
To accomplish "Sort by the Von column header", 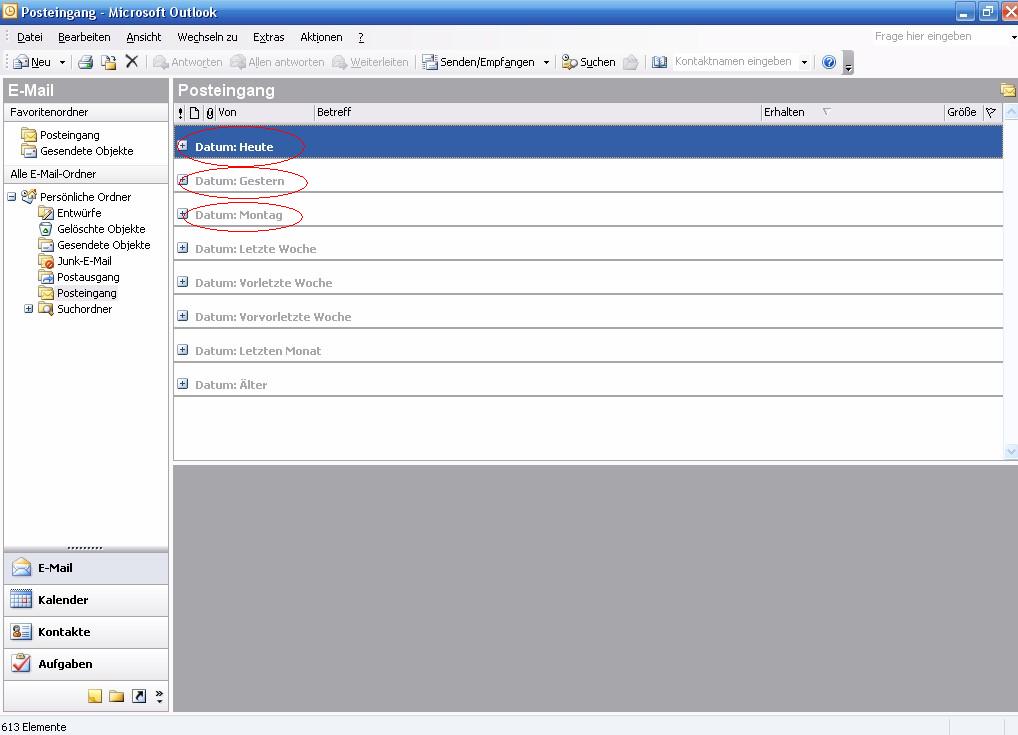I will [265, 112].
